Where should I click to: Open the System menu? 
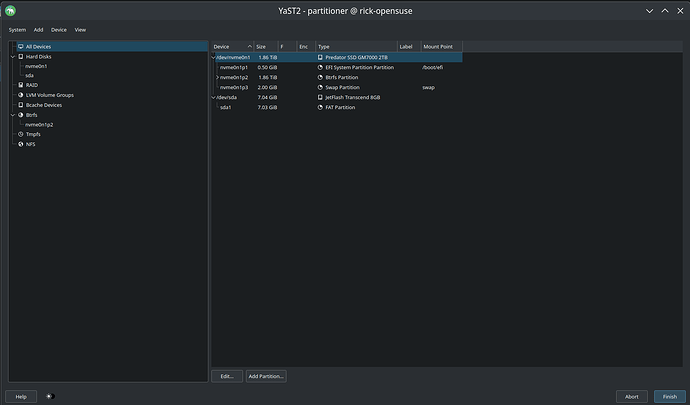(17, 30)
